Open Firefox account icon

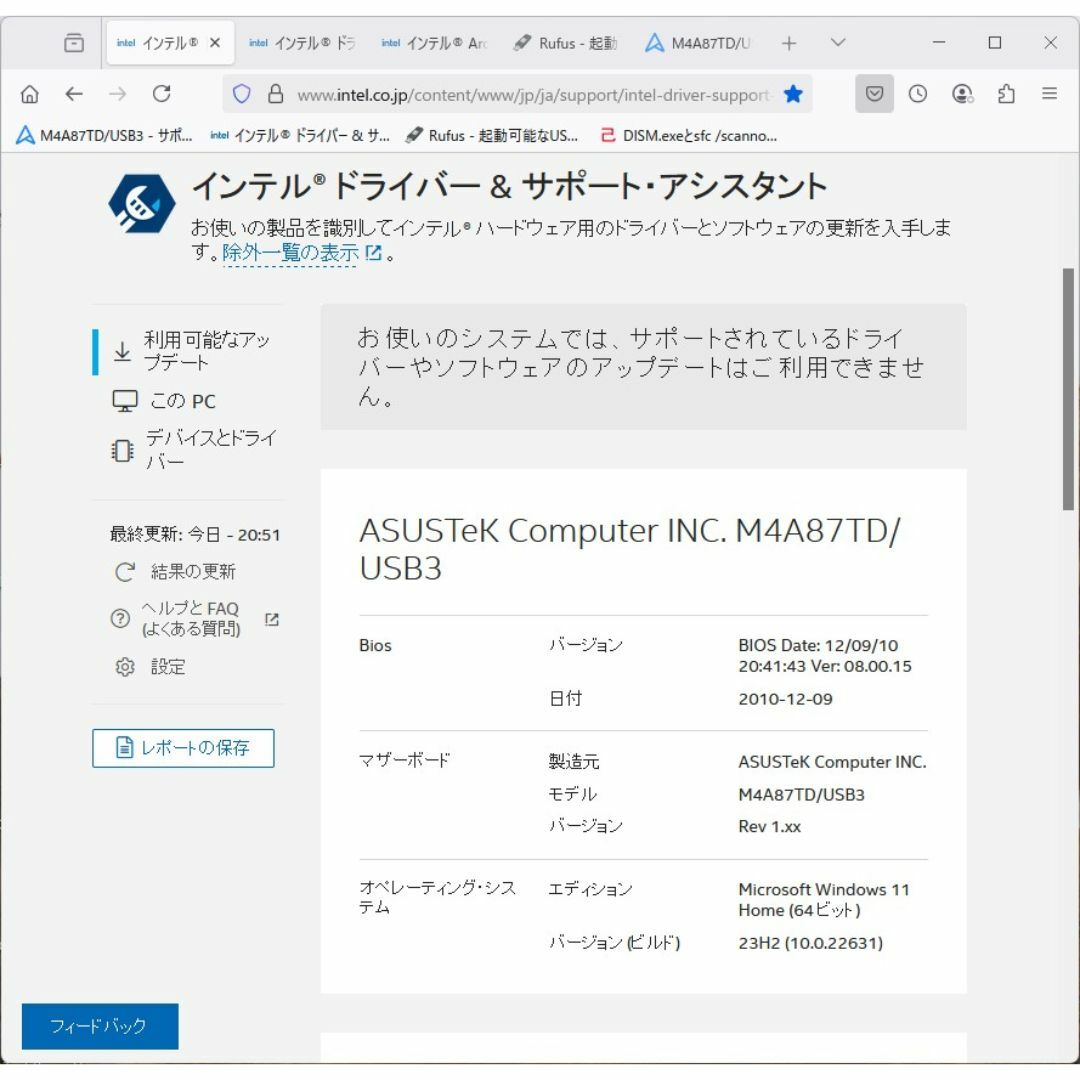(x=962, y=94)
